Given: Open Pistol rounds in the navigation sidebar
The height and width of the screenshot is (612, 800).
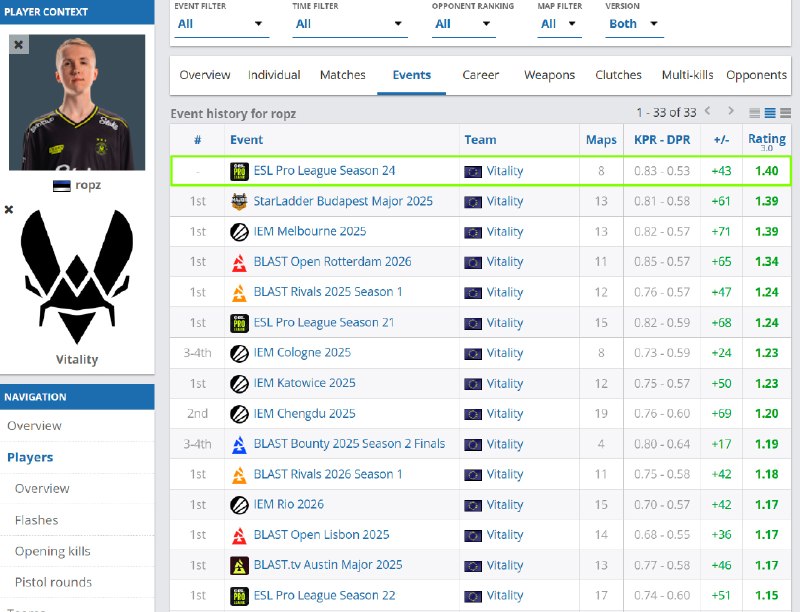Looking at the screenshot, I should click(x=54, y=582).
